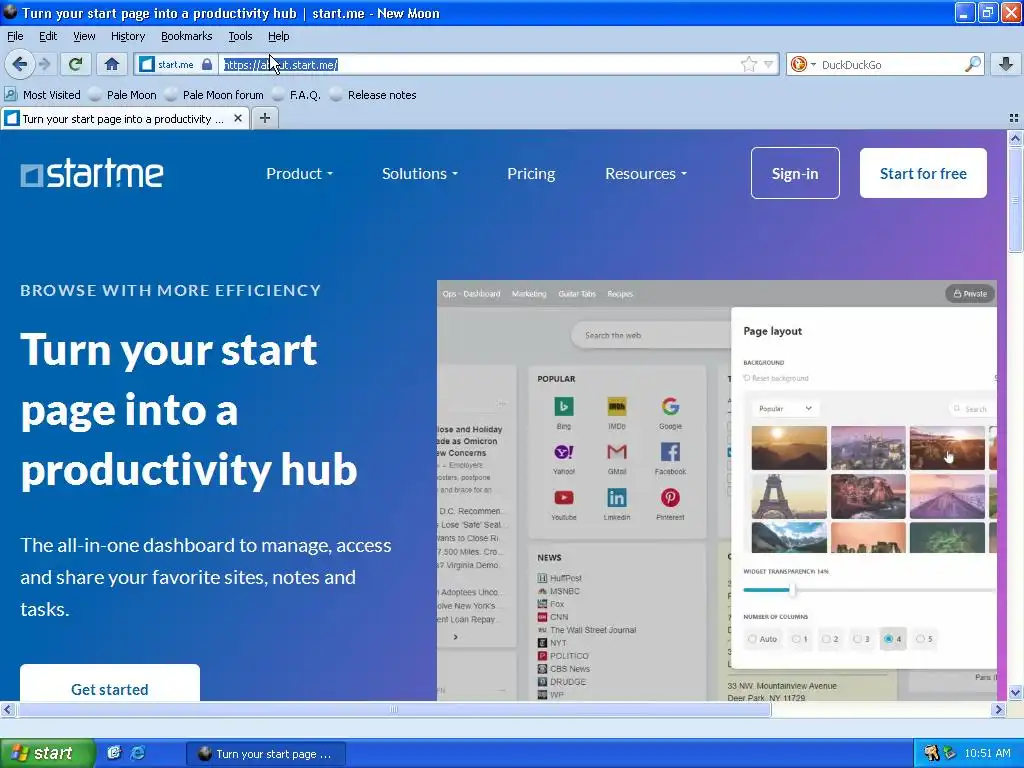Open the address bar history dropdown arrow
Screen dimensions: 1024x768
point(769,64)
